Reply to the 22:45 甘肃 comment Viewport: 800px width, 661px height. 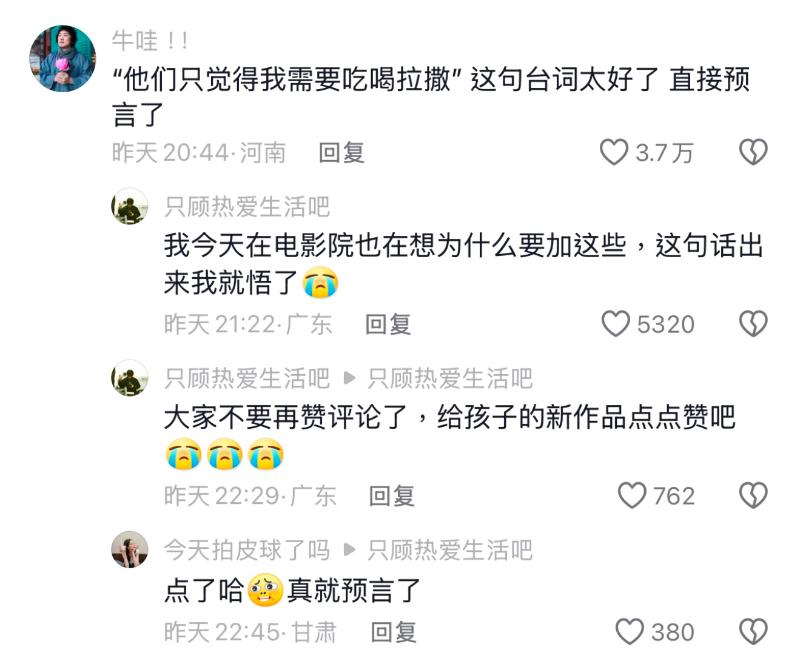pos(393,632)
